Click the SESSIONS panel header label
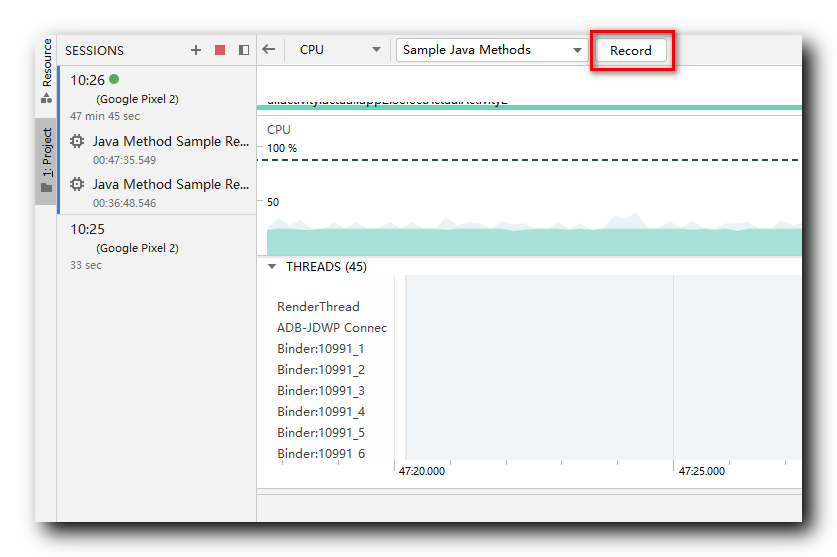Image resolution: width=837 pixels, height=557 pixels. pos(94,51)
